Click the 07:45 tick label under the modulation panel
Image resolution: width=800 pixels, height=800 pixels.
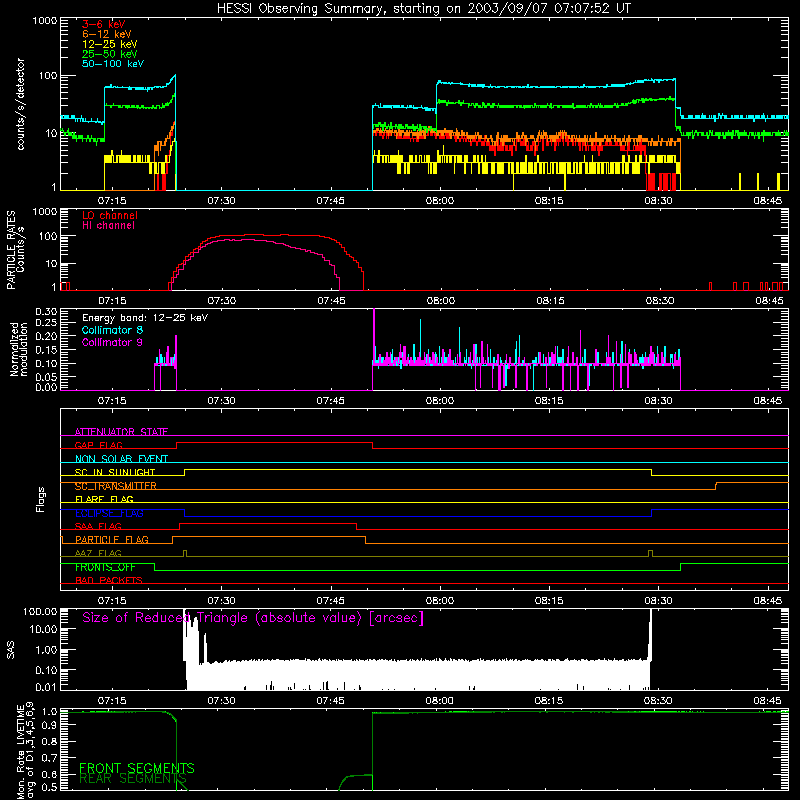(x=330, y=401)
